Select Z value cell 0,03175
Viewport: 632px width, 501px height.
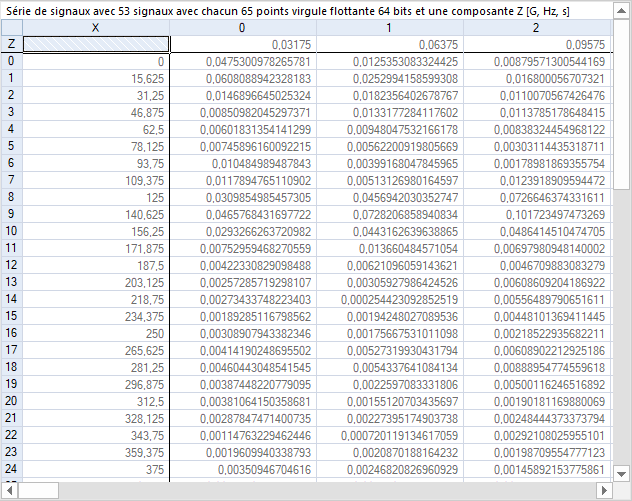[243, 44]
